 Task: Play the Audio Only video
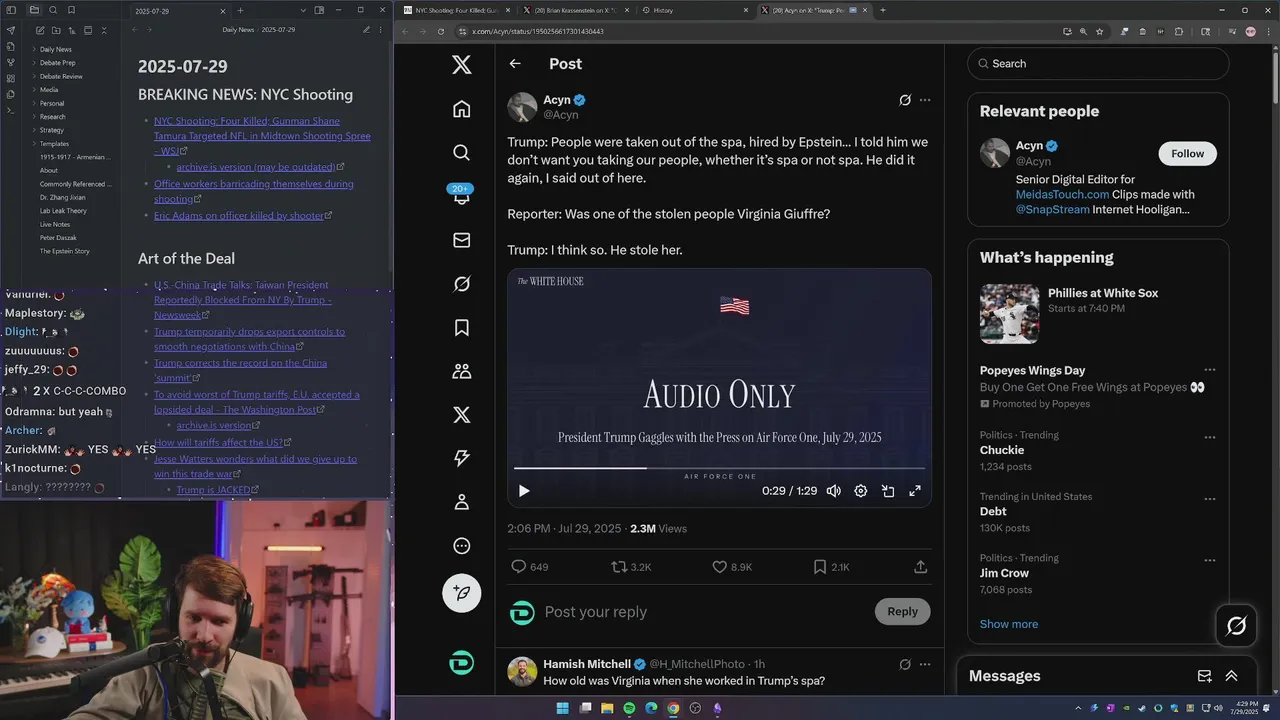pyautogui.click(x=524, y=491)
